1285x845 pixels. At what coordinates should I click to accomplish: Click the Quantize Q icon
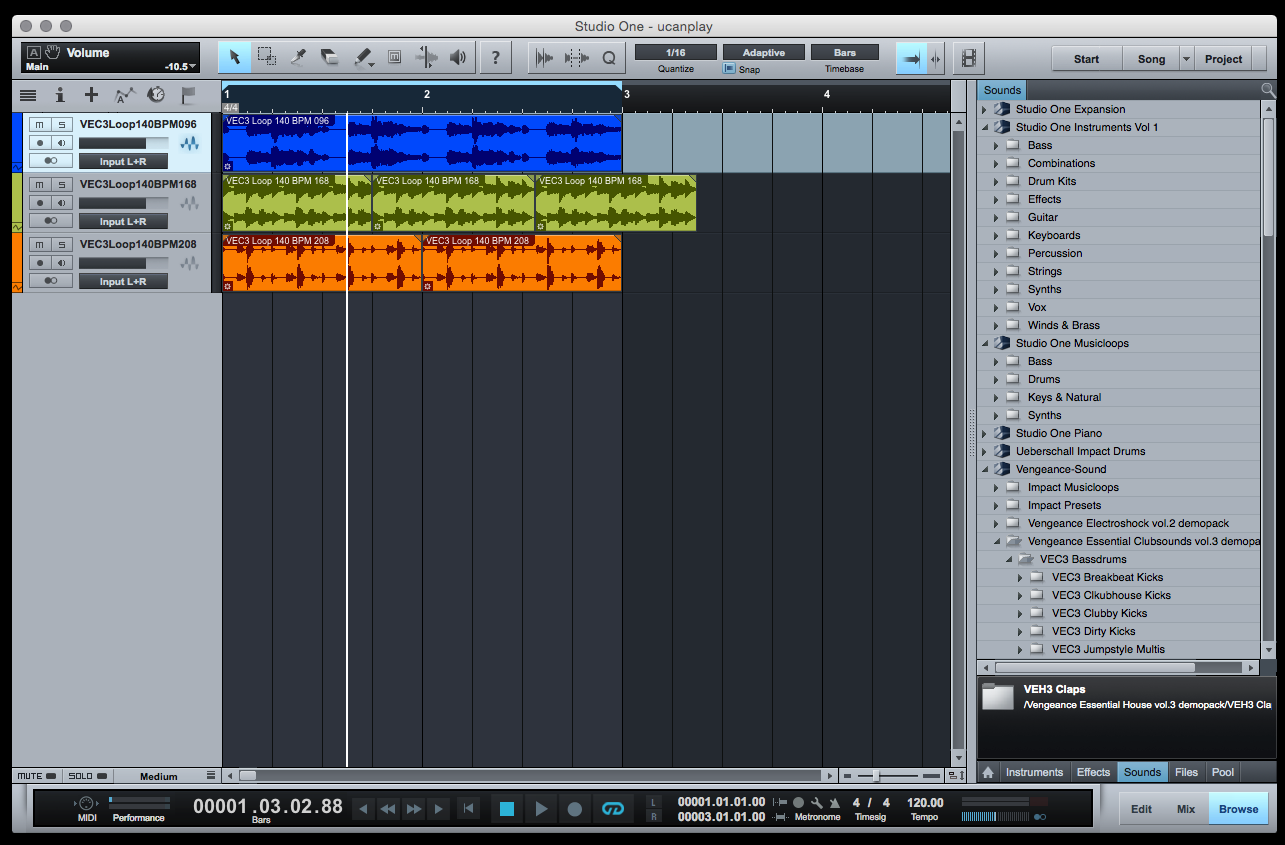pos(608,58)
